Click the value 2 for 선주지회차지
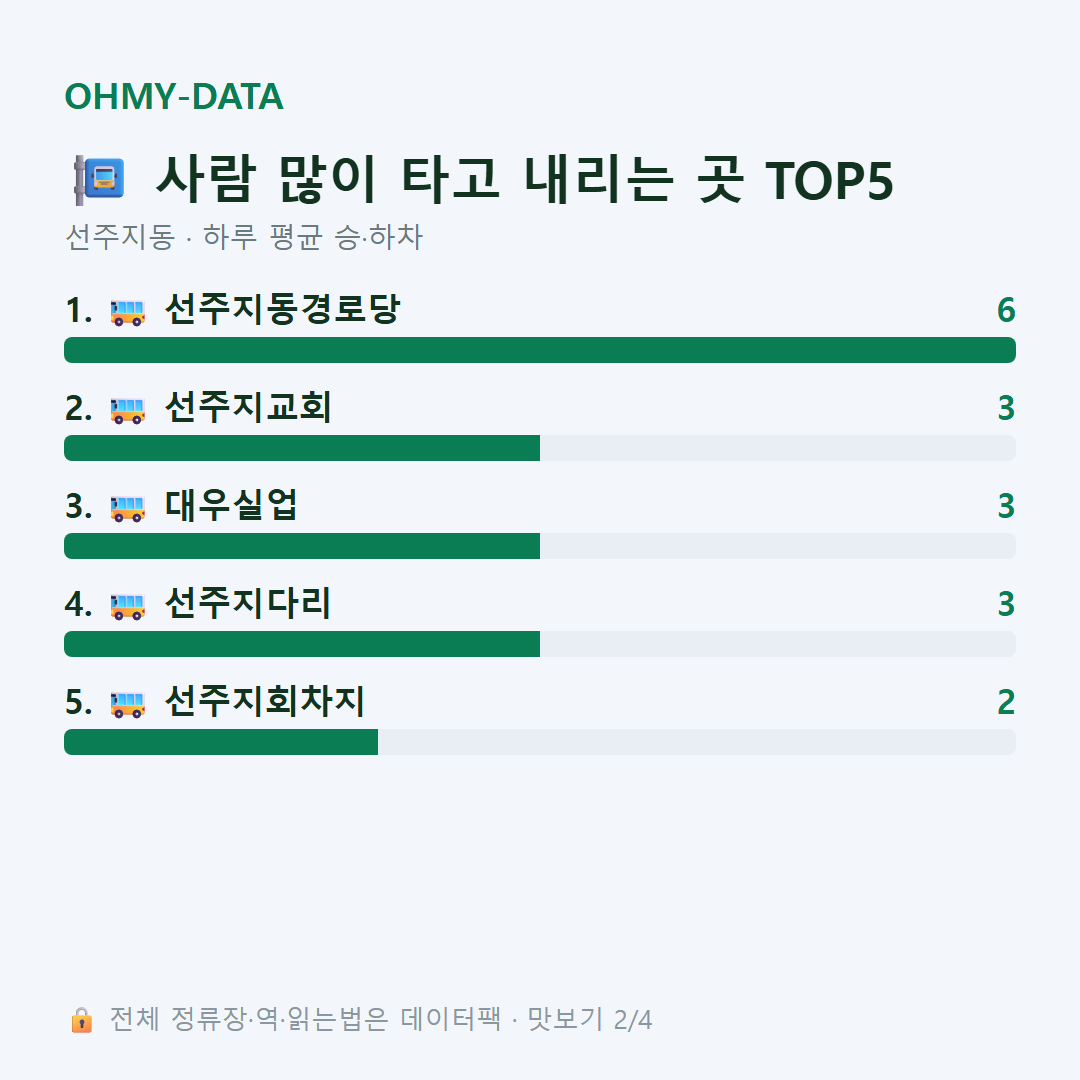 tap(1006, 703)
